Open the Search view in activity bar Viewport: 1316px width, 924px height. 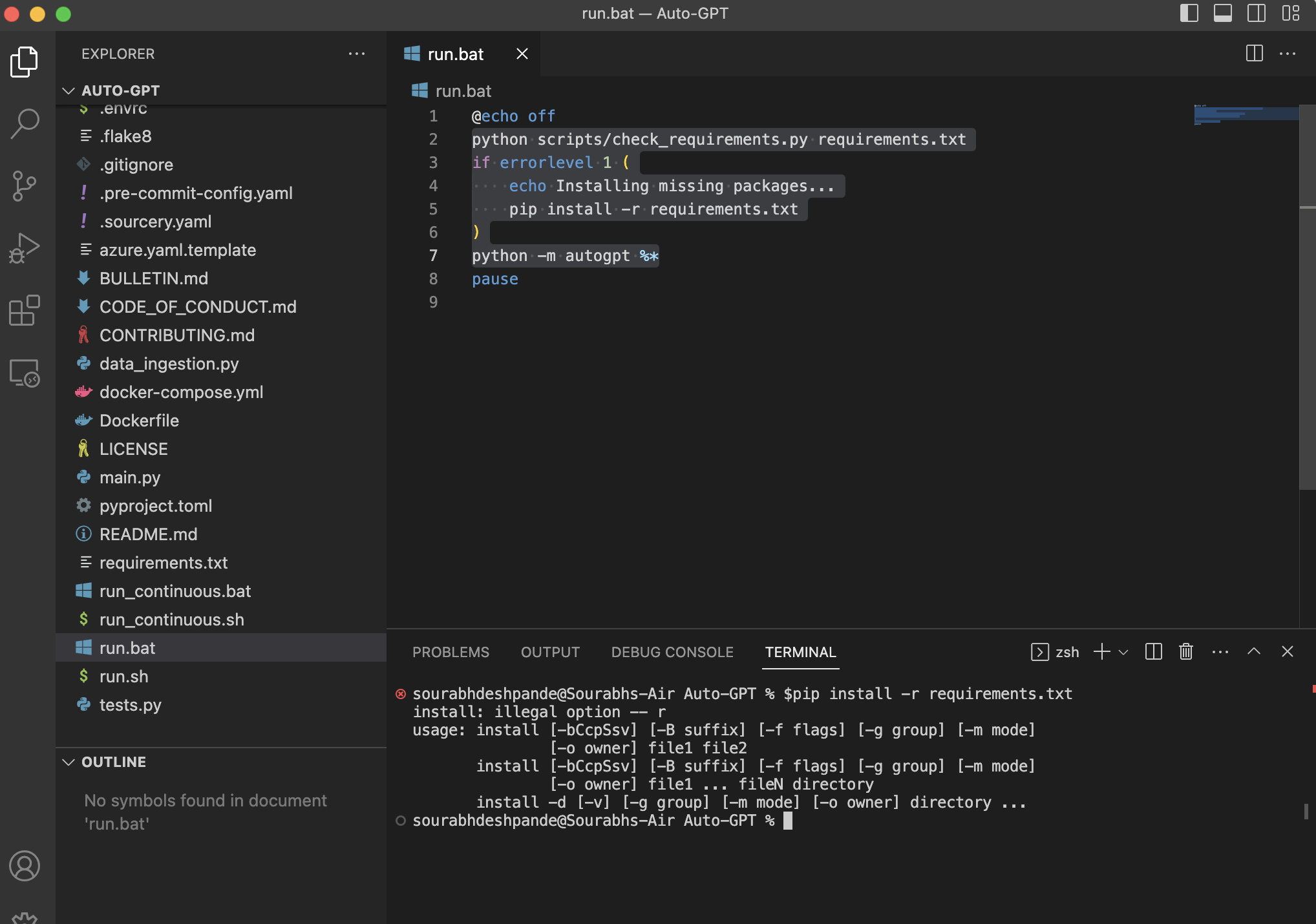click(x=25, y=123)
